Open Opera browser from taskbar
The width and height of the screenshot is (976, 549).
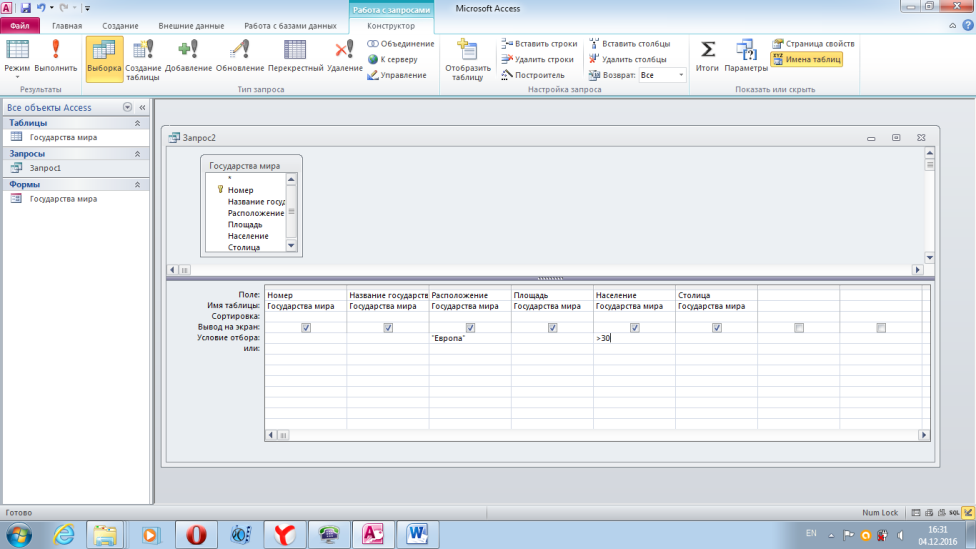(x=196, y=534)
